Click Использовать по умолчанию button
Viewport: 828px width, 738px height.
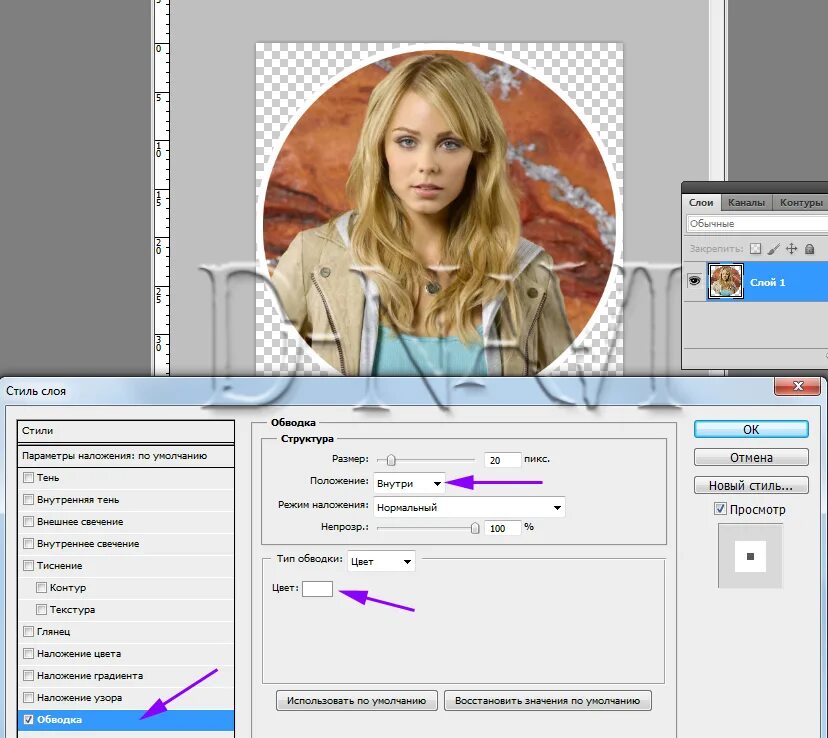click(x=356, y=701)
